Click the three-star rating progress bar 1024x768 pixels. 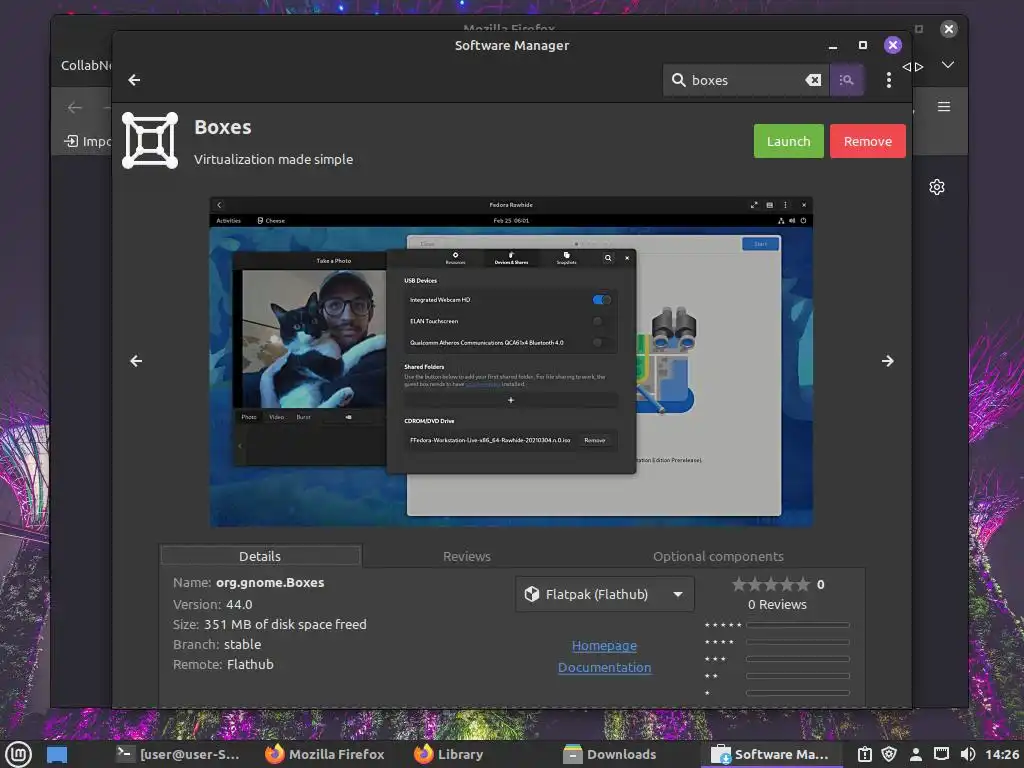point(797,659)
